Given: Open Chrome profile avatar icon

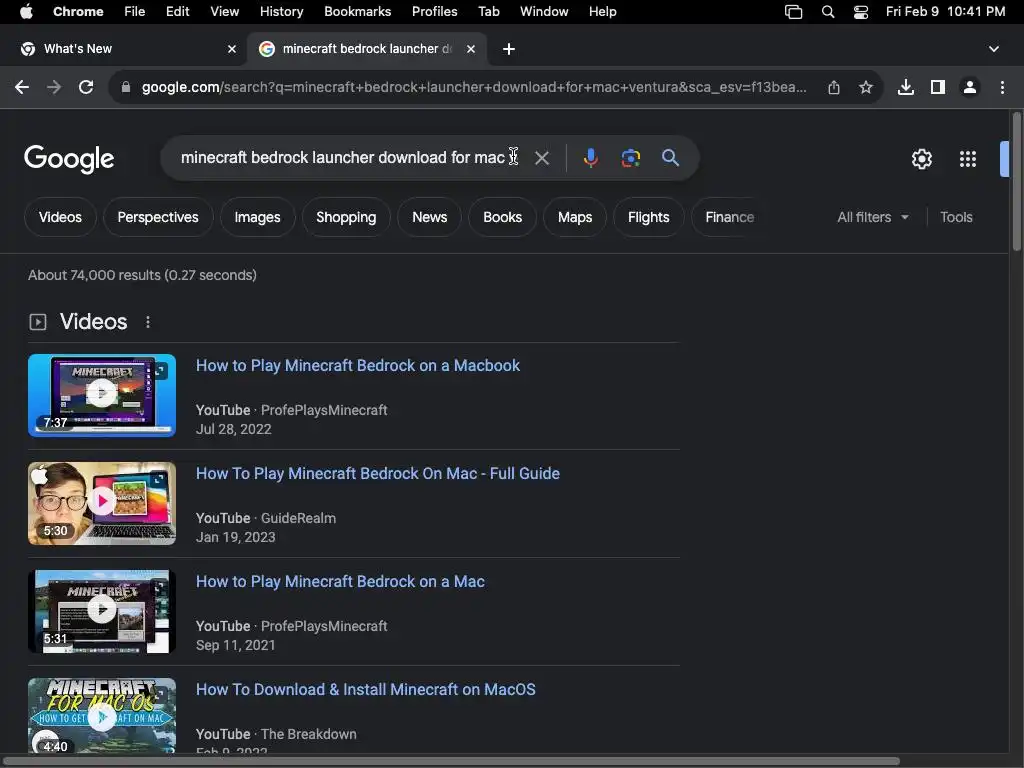Looking at the screenshot, I should pyautogui.click(x=970, y=87).
